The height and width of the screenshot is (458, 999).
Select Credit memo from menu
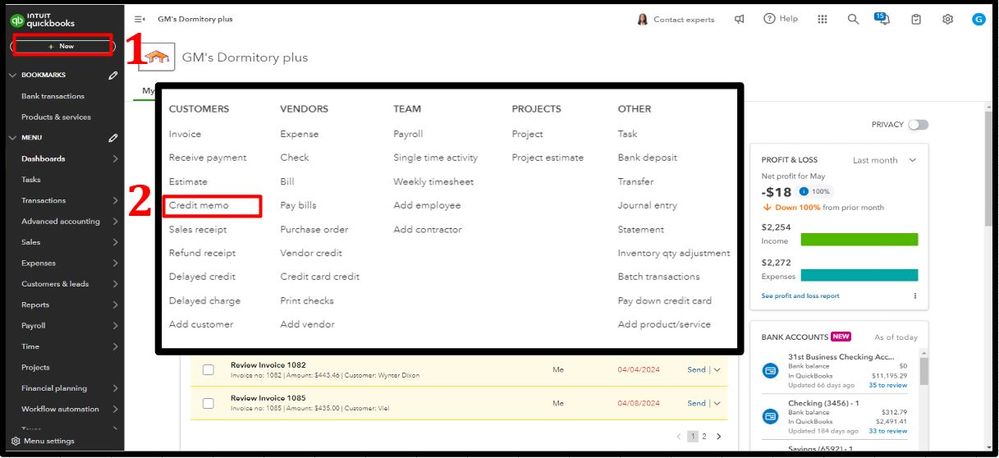pos(198,206)
